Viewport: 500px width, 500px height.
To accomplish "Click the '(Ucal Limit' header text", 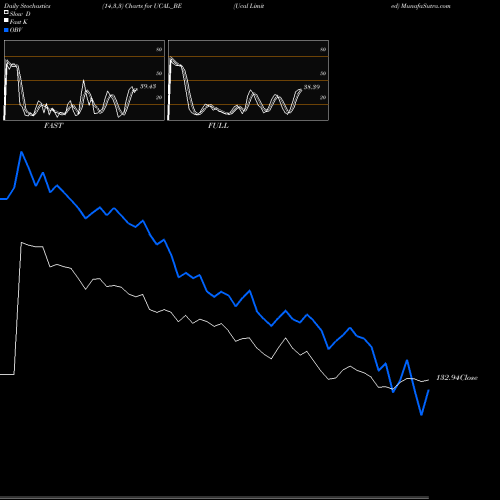I will (249, 6).
